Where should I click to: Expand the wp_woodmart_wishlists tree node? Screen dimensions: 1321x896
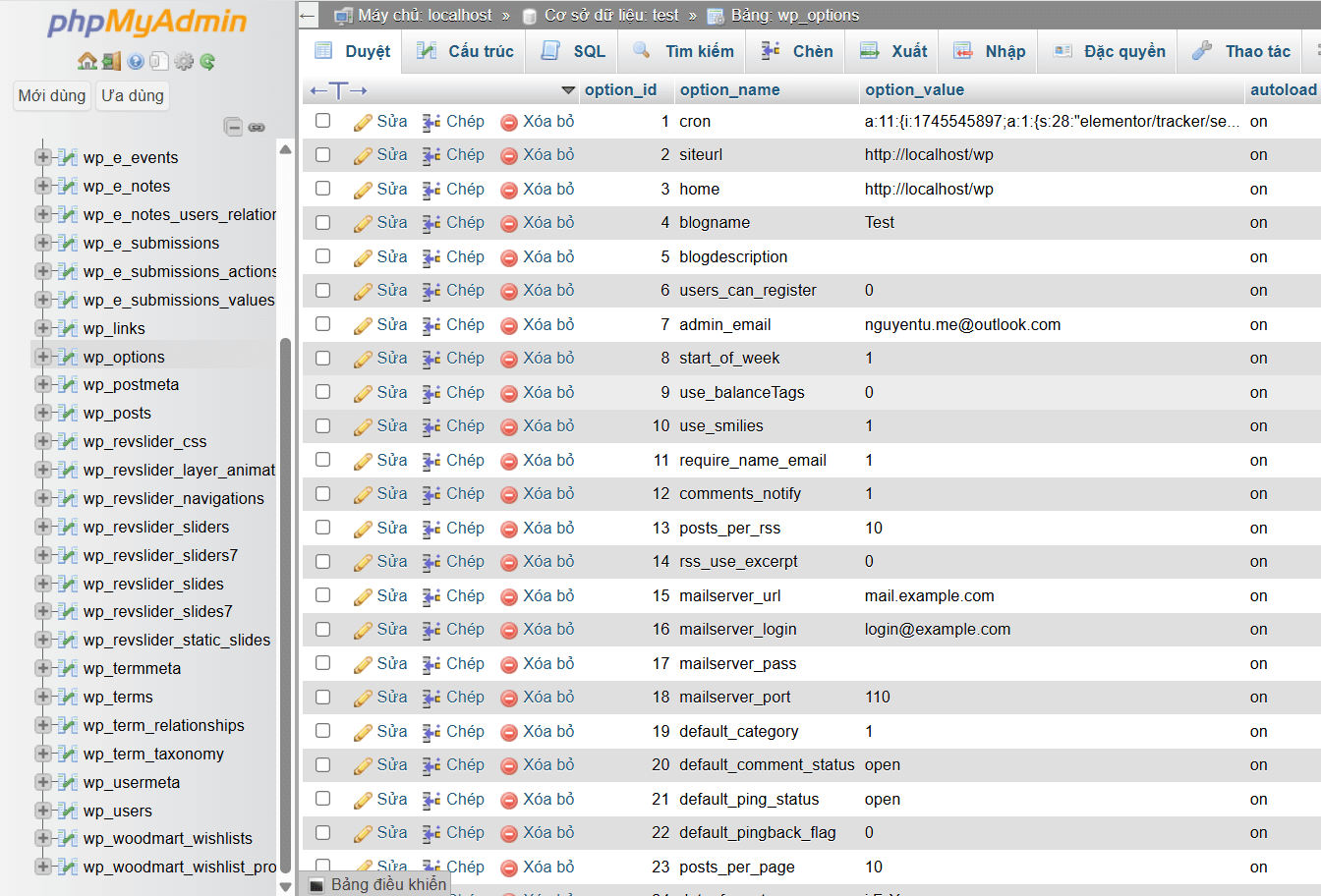tap(43, 838)
